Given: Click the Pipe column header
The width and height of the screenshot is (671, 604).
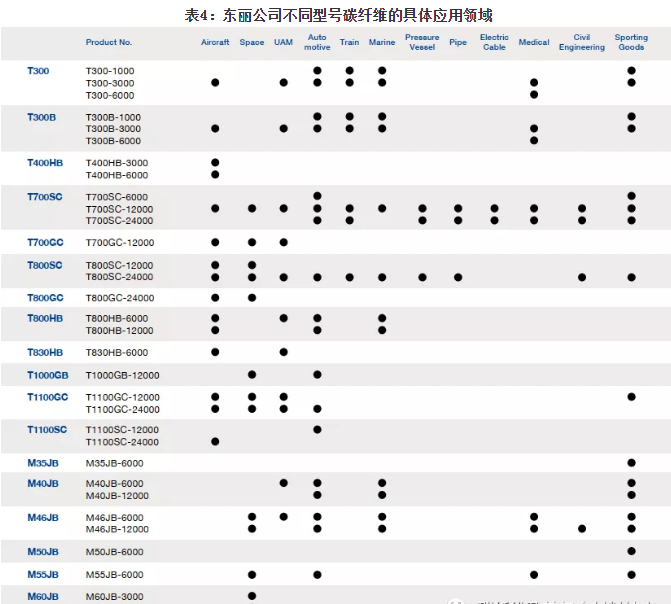Looking at the screenshot, I should (458, 42).
